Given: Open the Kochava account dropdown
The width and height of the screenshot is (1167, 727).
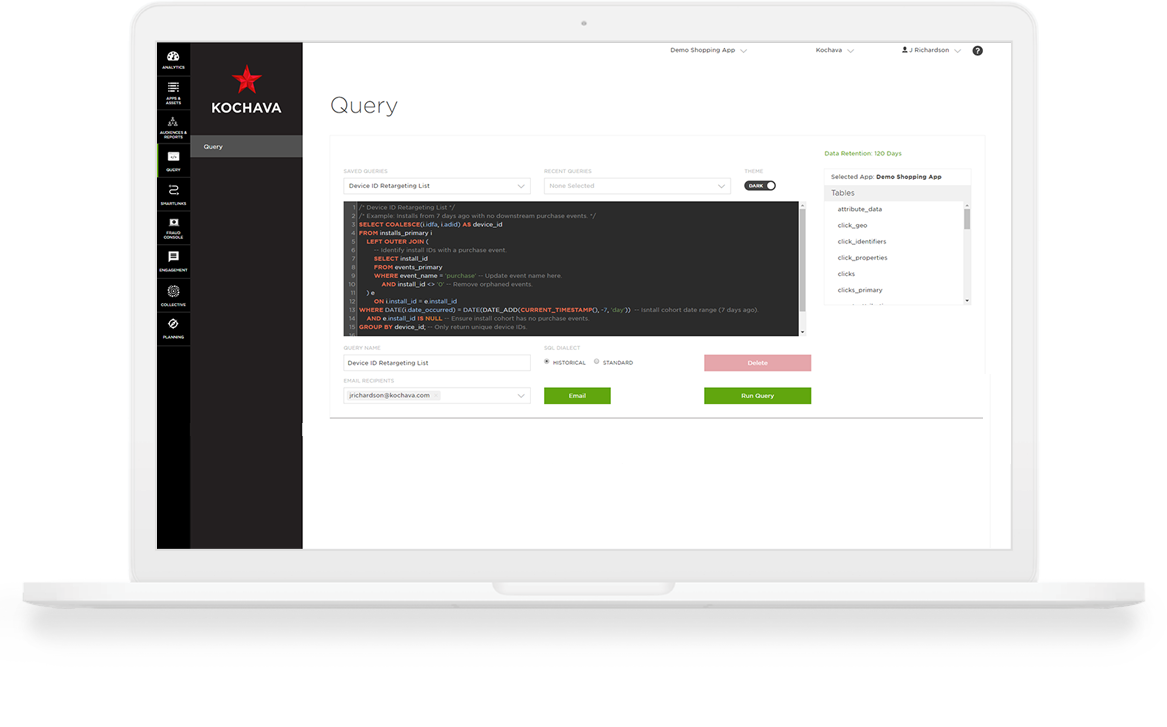Looking at the screenshot, I should click(x=834, y=51).
